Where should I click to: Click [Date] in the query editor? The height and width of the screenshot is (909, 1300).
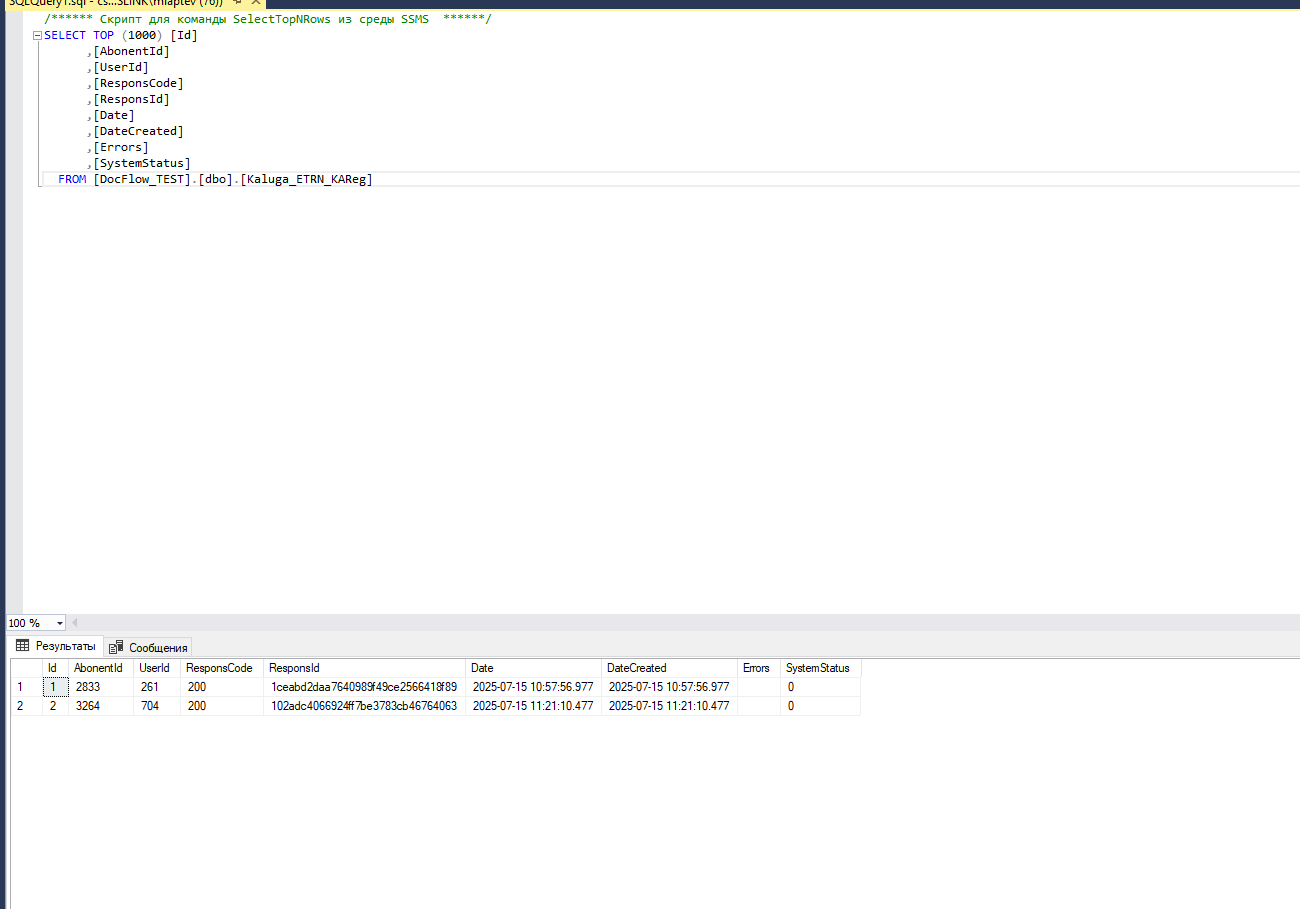[114, 115]
